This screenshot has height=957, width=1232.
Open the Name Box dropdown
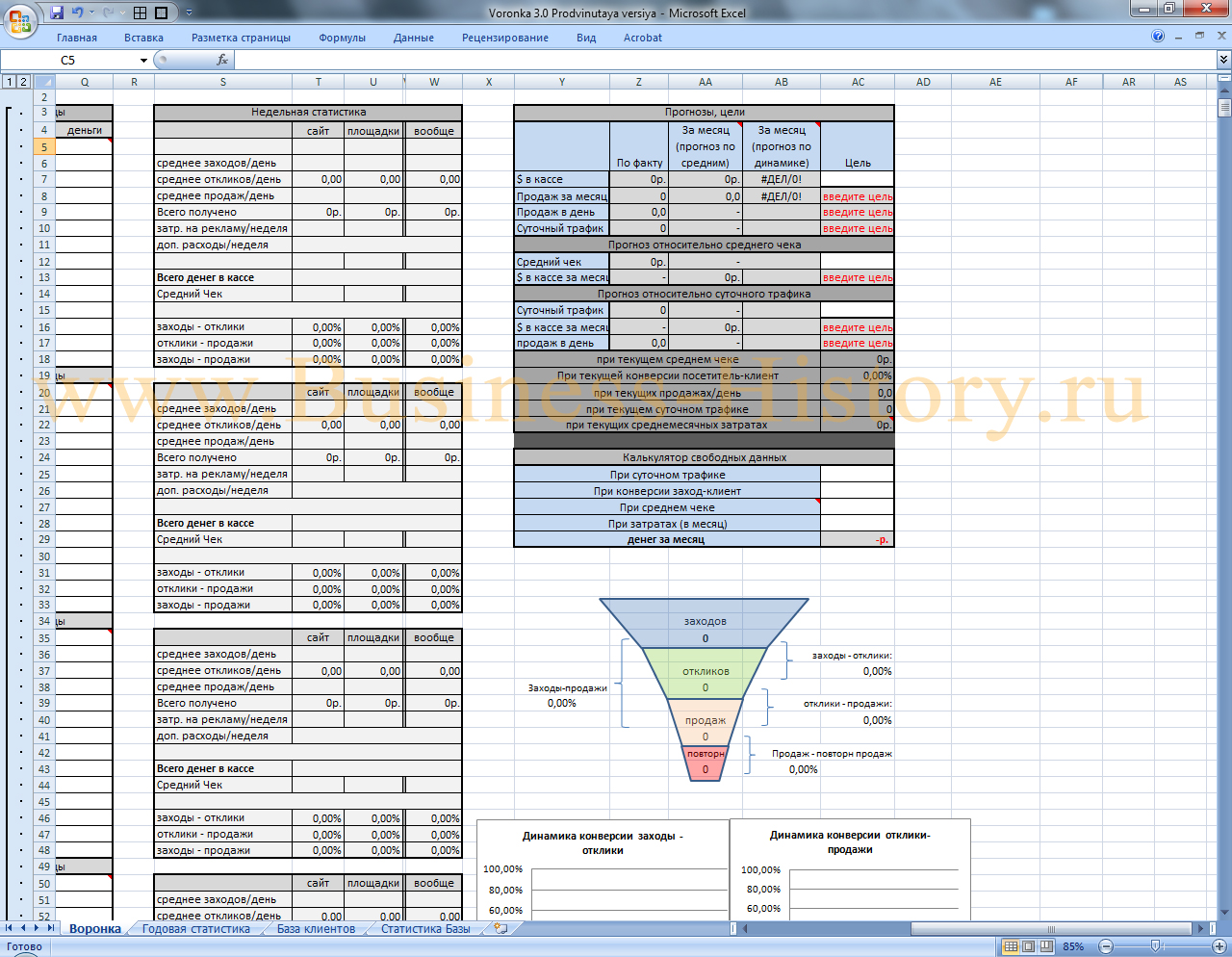tap(143, 60)
